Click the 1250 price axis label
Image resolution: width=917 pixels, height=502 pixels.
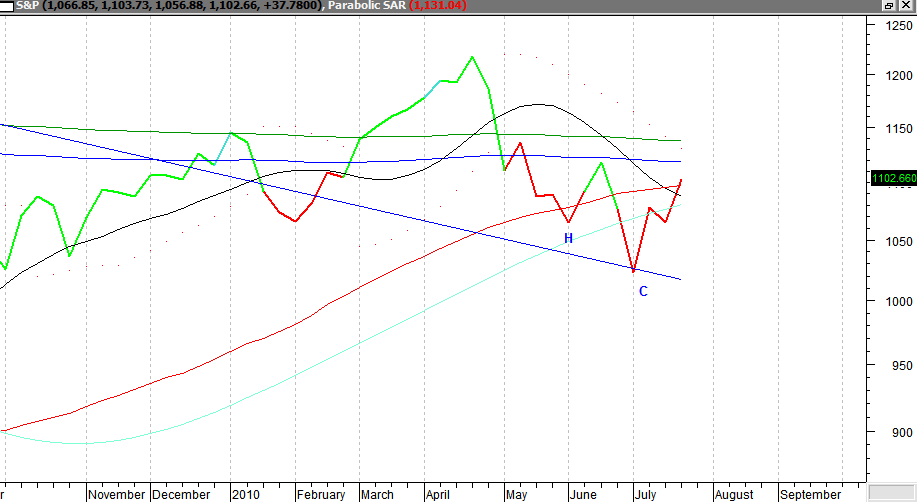click(x=899, y=26)
